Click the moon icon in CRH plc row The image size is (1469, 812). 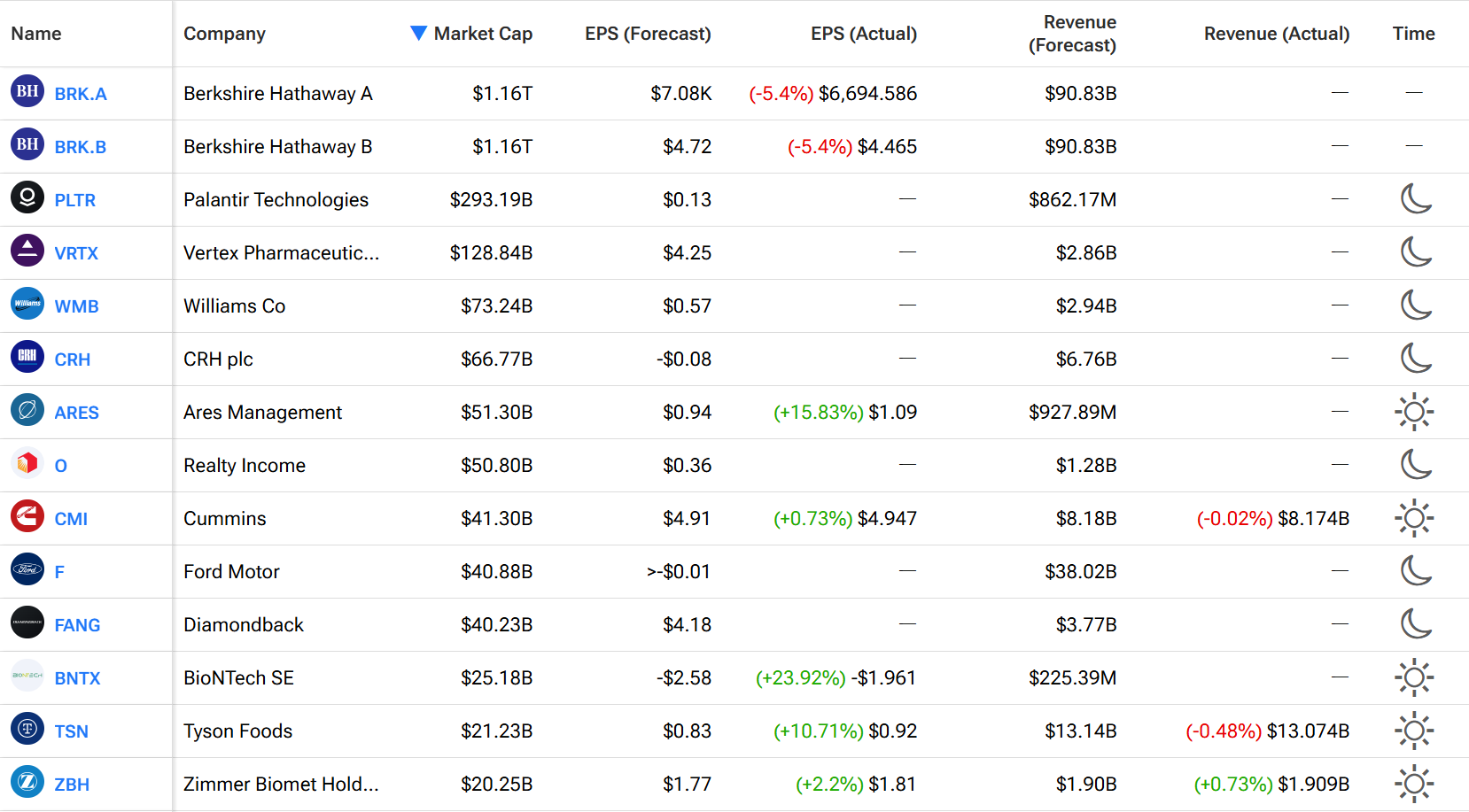[1415, 358]
